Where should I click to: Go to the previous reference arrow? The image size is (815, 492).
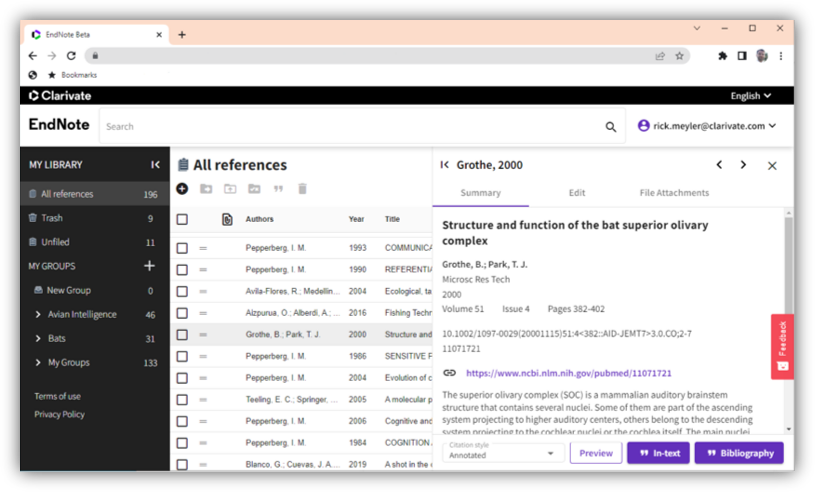pyautogui.click(x=719, y=165)
